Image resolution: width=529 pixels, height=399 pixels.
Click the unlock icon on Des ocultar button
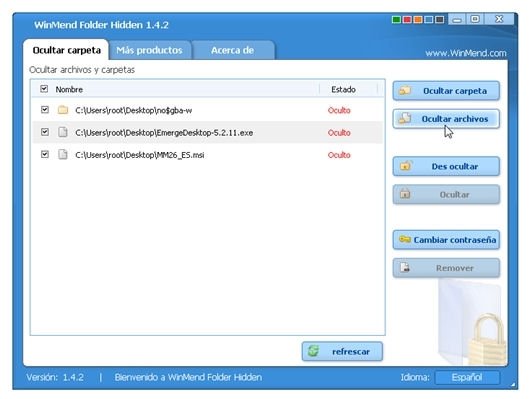405,166
